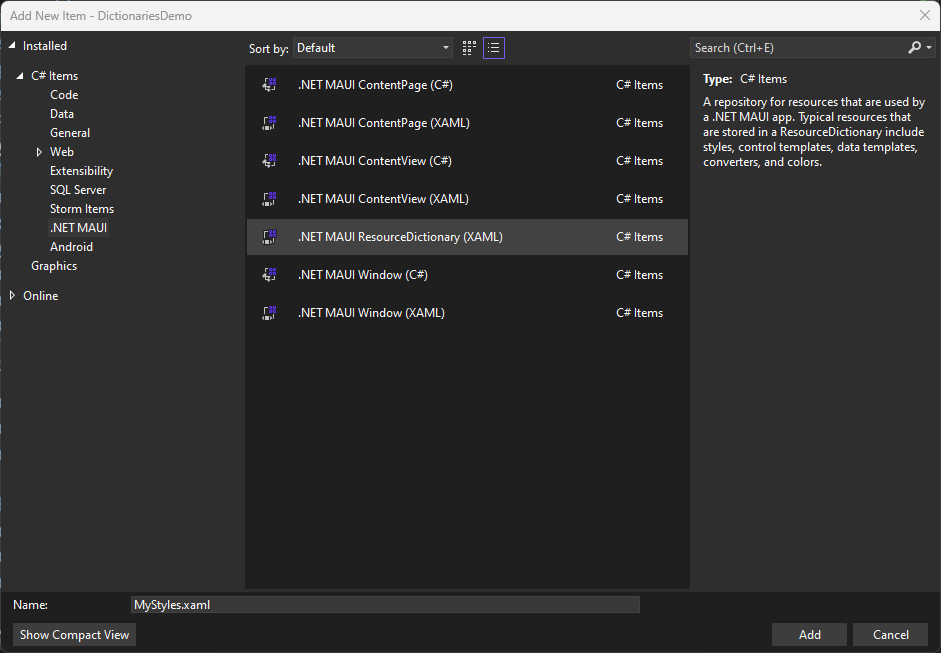
Task: Select the Android category
Action: (71, 247)
